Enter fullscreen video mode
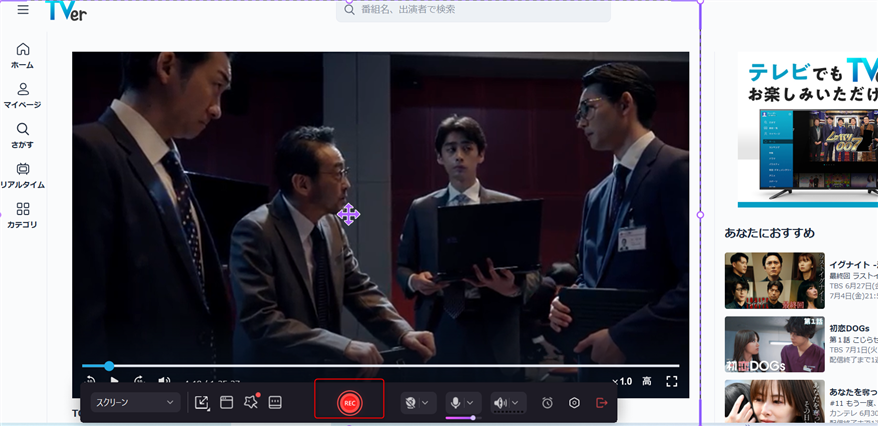This screenshot has width=878, height=426. [672, 381]
